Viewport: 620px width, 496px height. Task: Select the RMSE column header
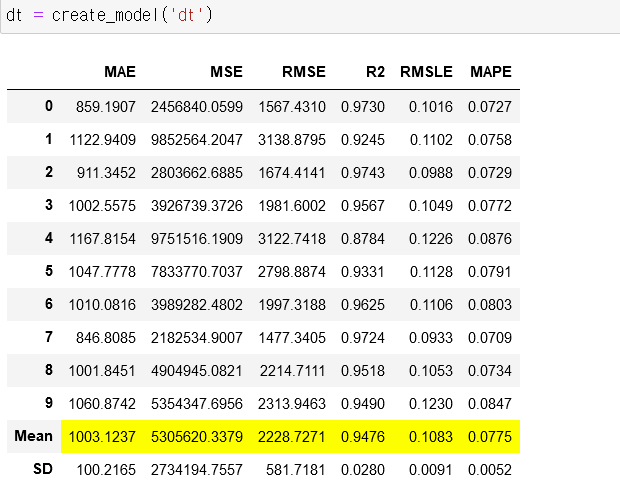click(304, 72)
